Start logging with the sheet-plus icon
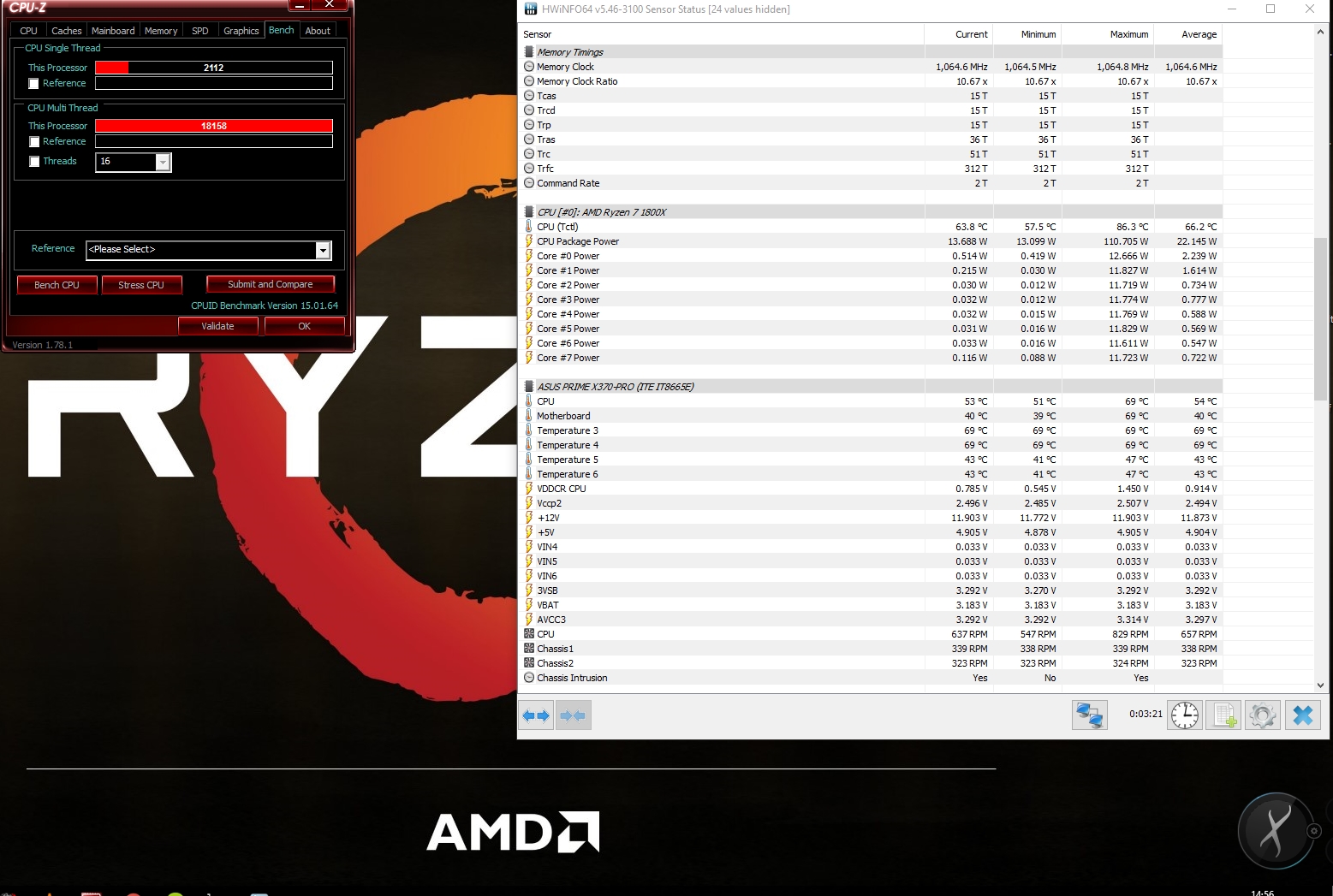This screenshot has height=896, width=1333. (1223, 715)
